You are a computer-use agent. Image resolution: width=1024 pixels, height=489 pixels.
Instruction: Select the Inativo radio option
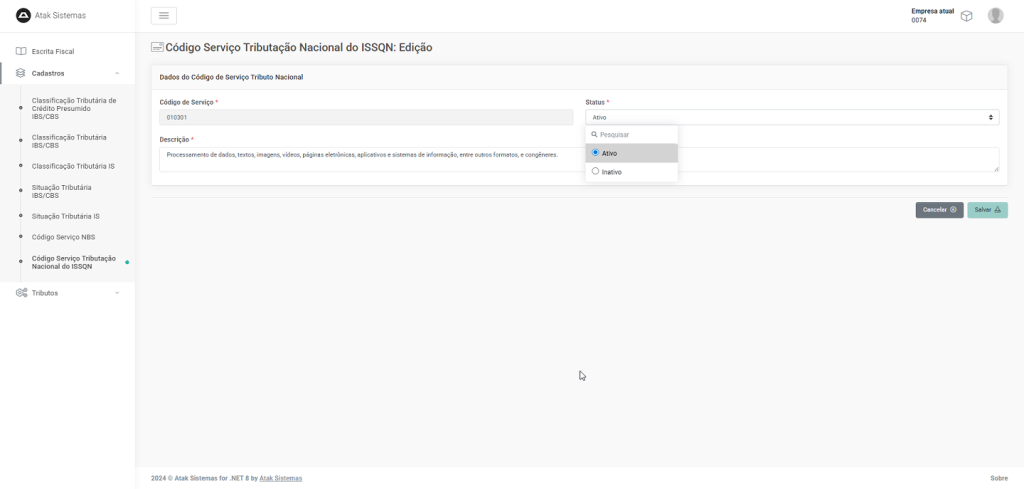click(596, 172)
